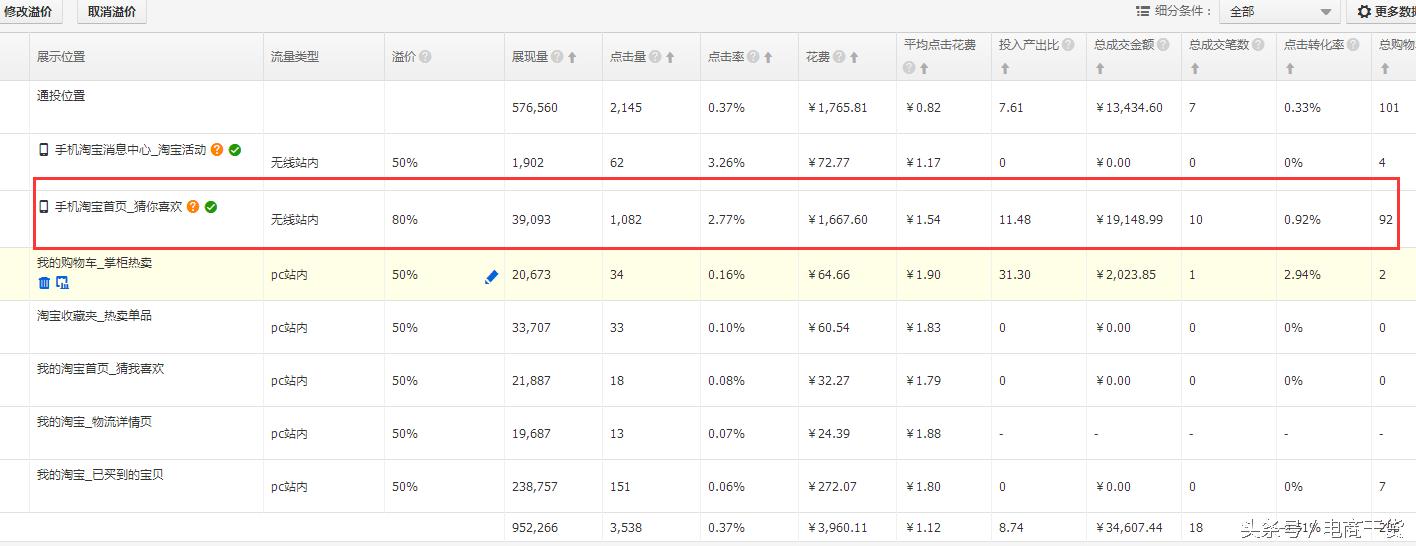The width and height of the screenshot is (1416, 546).
Task: Select 我的淘宝_已买到的宝贝 placement name
Action: coord(100,475)
